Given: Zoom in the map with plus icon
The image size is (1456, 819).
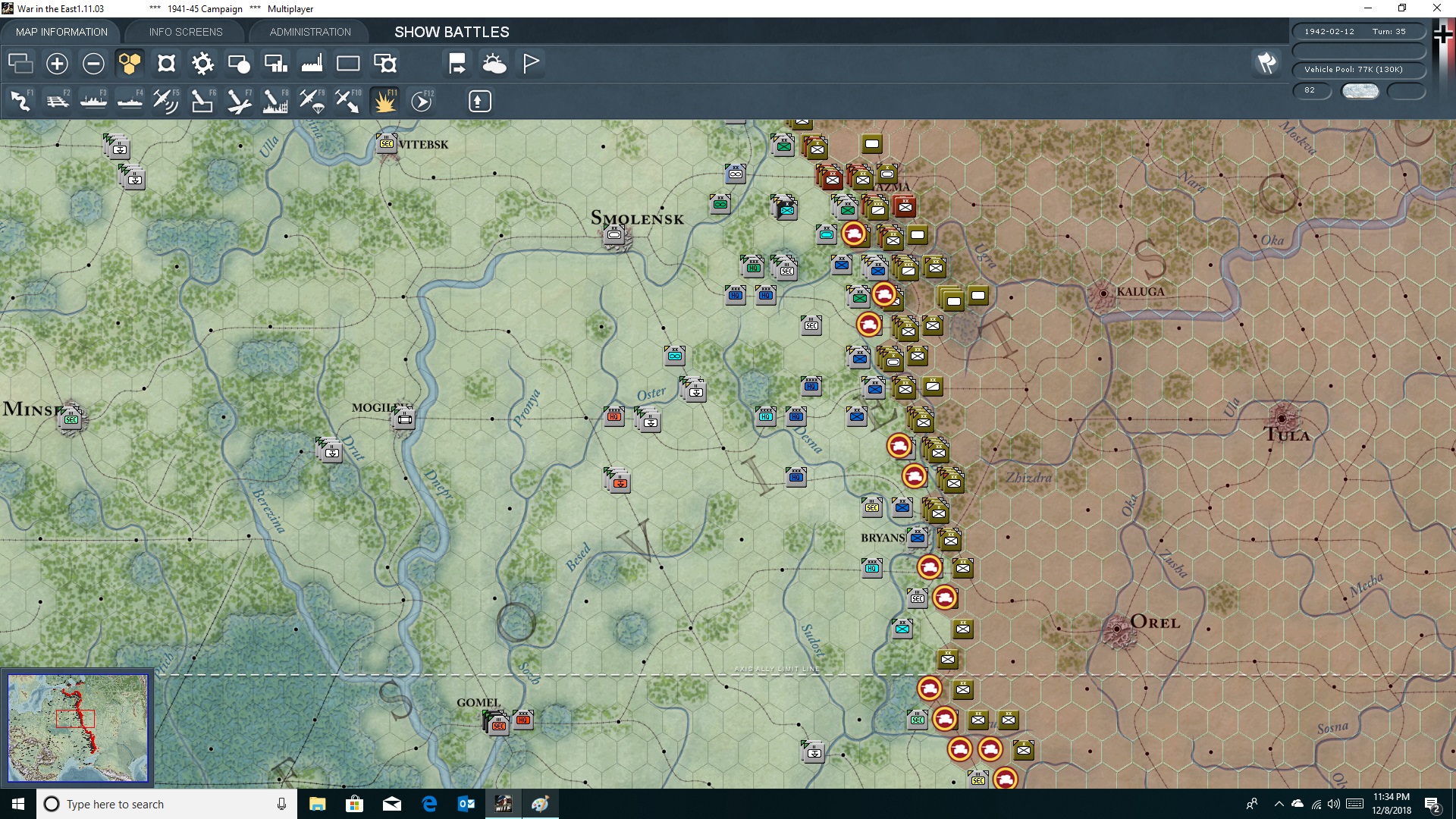Looking at the screenshot, I should 57,64.
